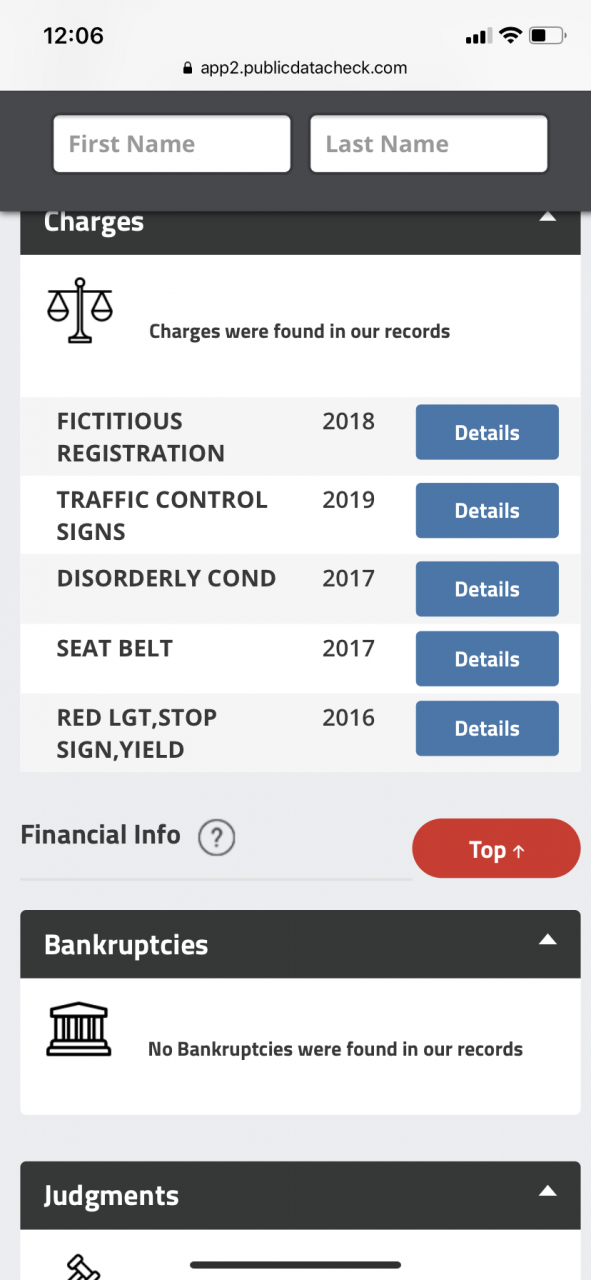Tap the cellular signal bars icon

click(479, 37)
